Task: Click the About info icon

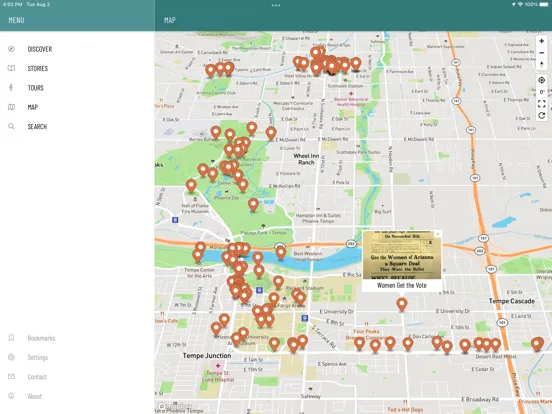Action: 11,396
